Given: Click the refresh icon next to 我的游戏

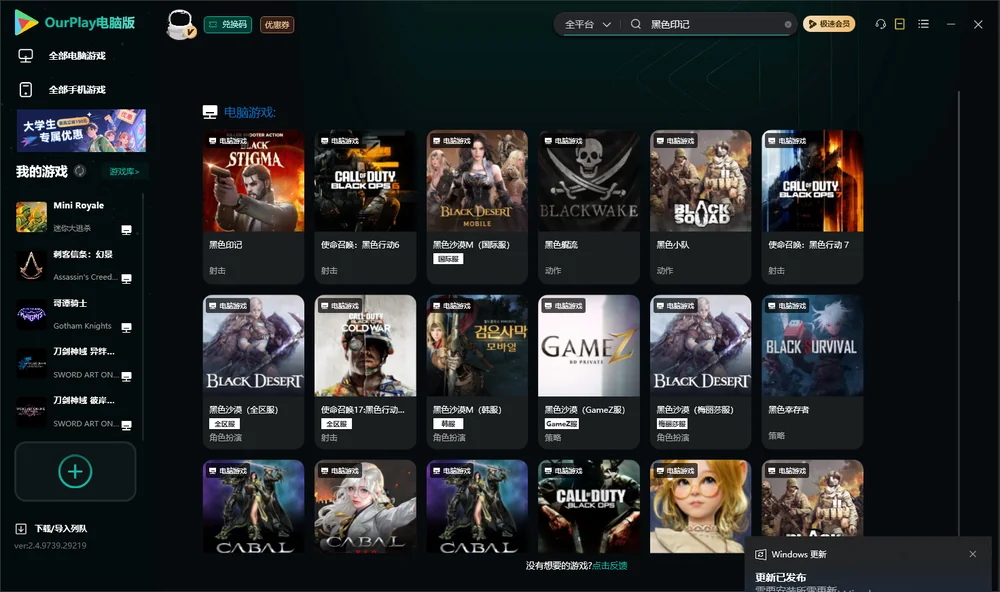Looking at the screenshot, I should pos(80,171).
